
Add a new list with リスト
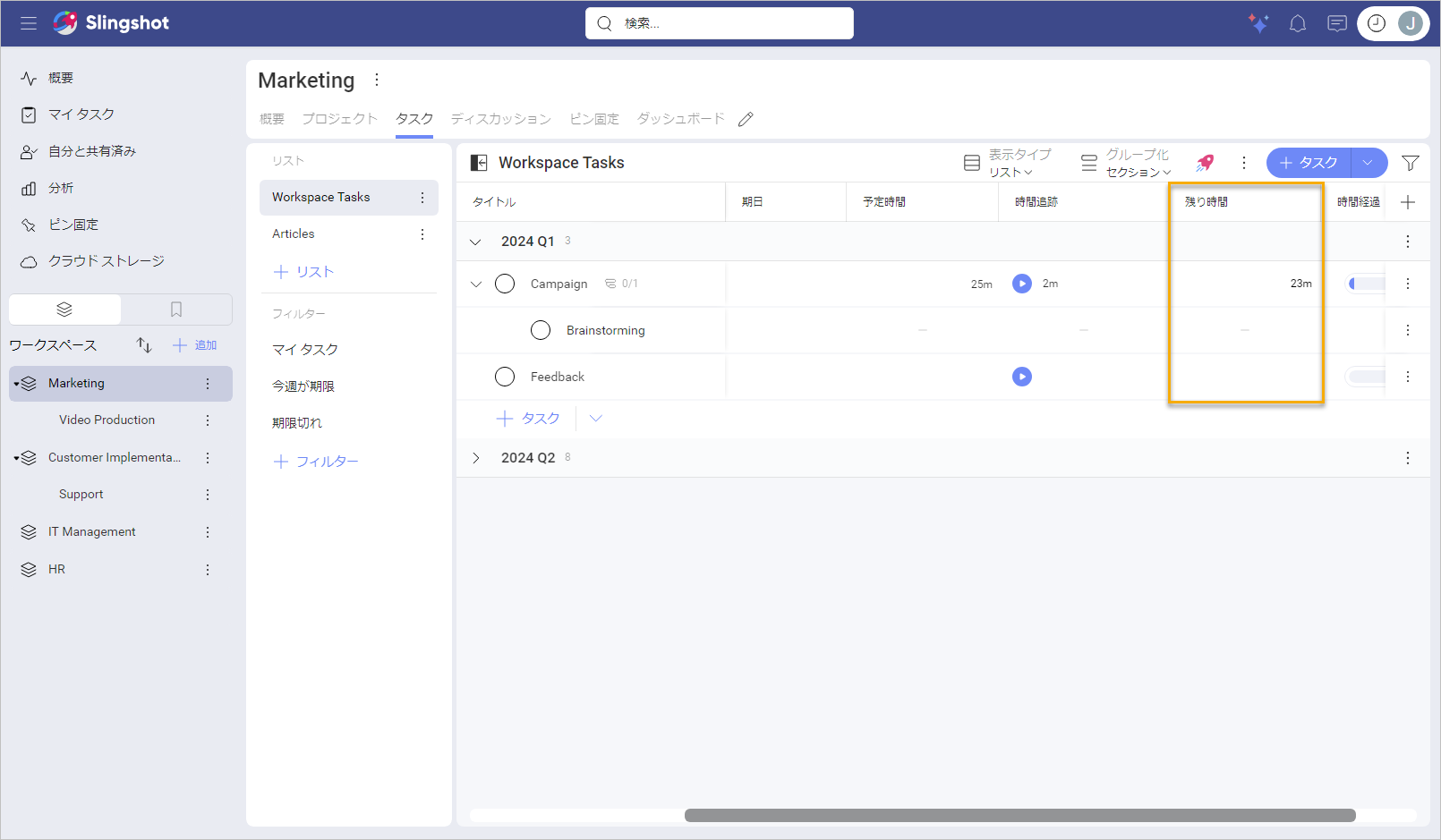(x=303, y=272)
